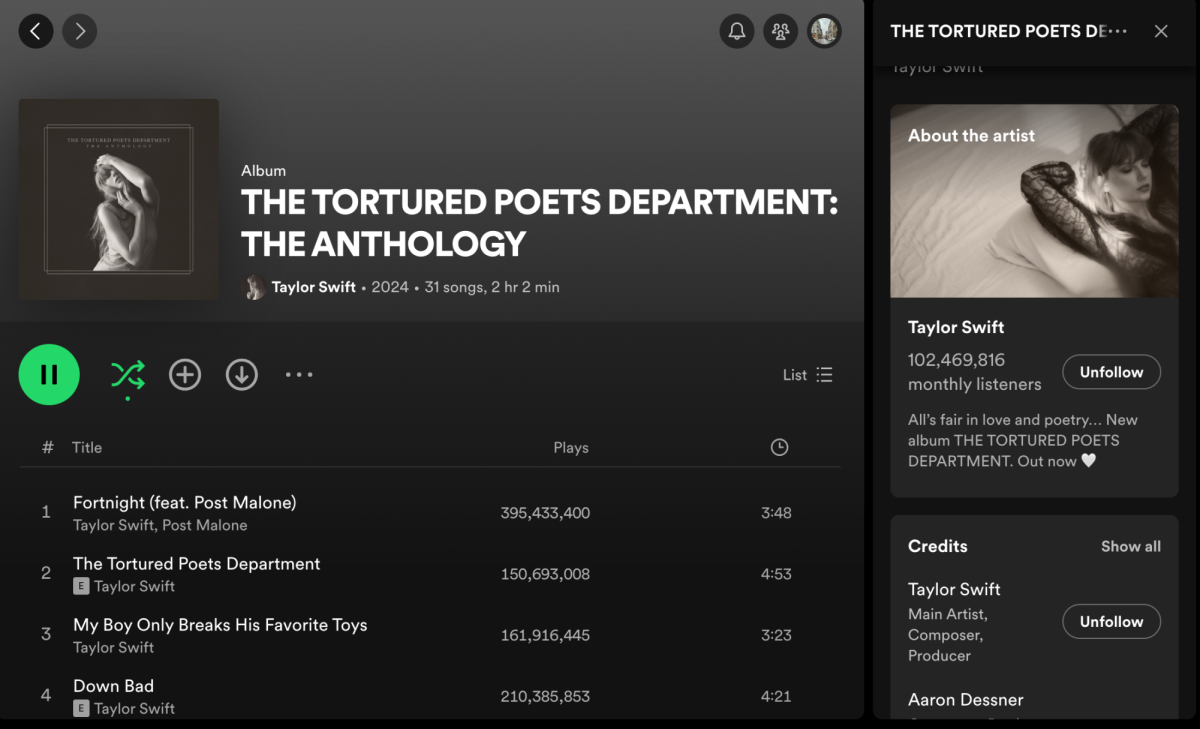Play Fortnight (feat. Post Malone)

[185, 503]
